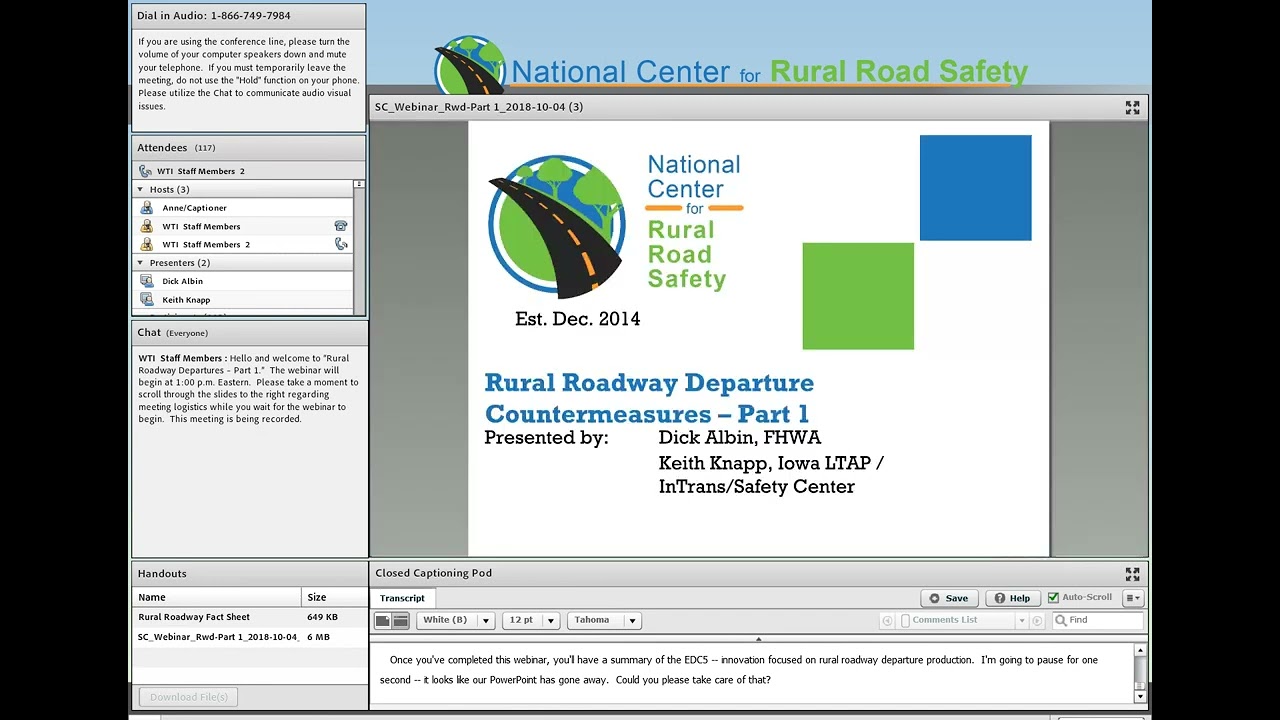Screen dimensions: 1280x720
Task: Click the SC_Webinar_Rwd-Part 1 share pod title
Action: (479, 107)
